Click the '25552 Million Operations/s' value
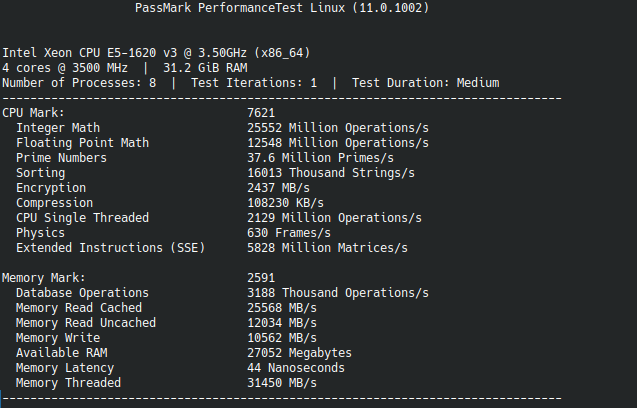The image size is (637, 408). coord(338,128)
